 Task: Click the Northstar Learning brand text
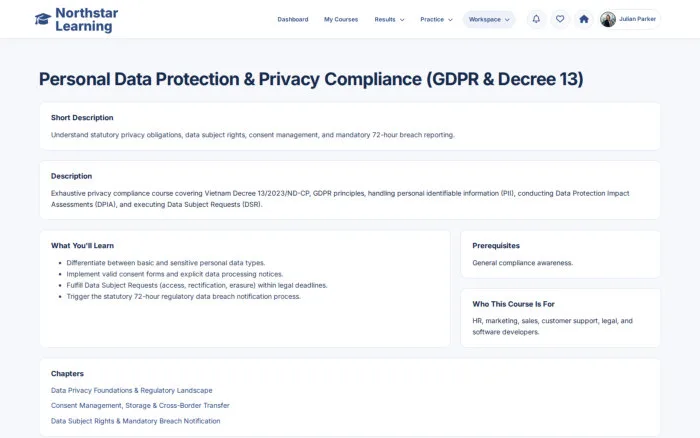(87, 20)
